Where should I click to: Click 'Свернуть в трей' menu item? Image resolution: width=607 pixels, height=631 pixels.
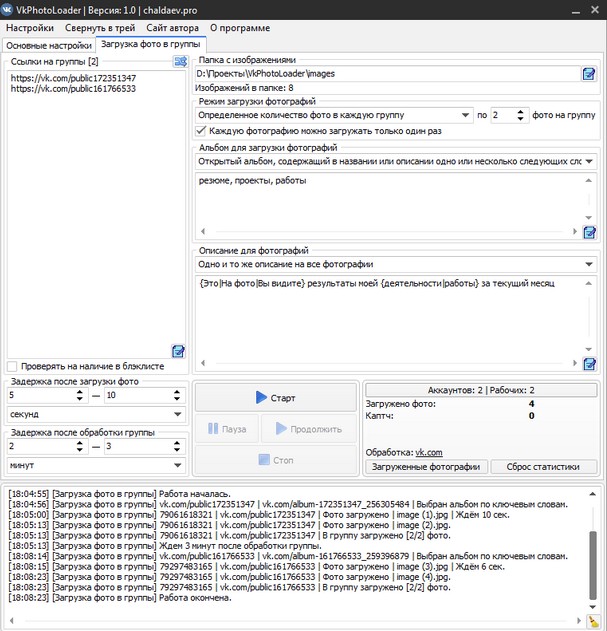click(x=100, y=28)
